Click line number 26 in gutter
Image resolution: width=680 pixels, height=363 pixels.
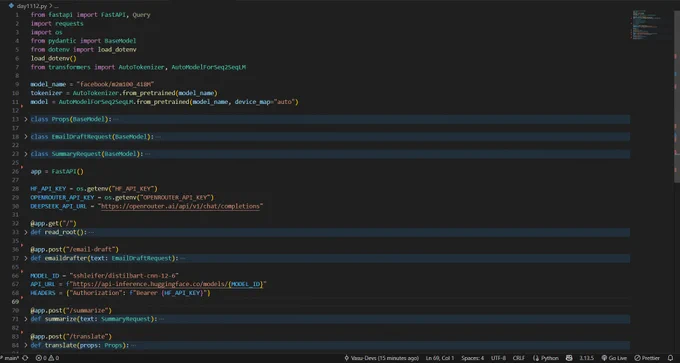(x=16, y=171)
